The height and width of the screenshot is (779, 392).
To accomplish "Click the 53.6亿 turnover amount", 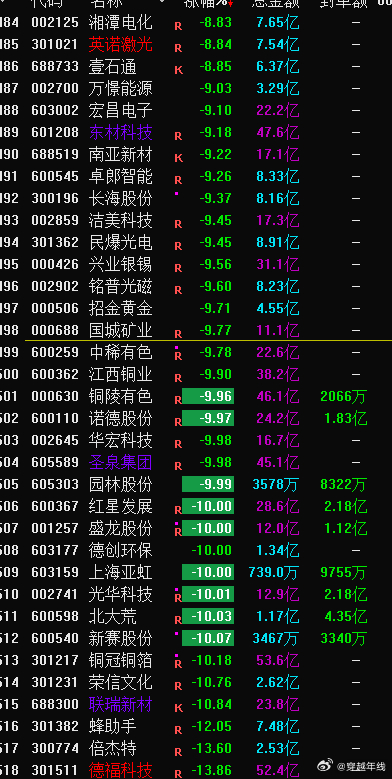I will (x=278, y=660).
